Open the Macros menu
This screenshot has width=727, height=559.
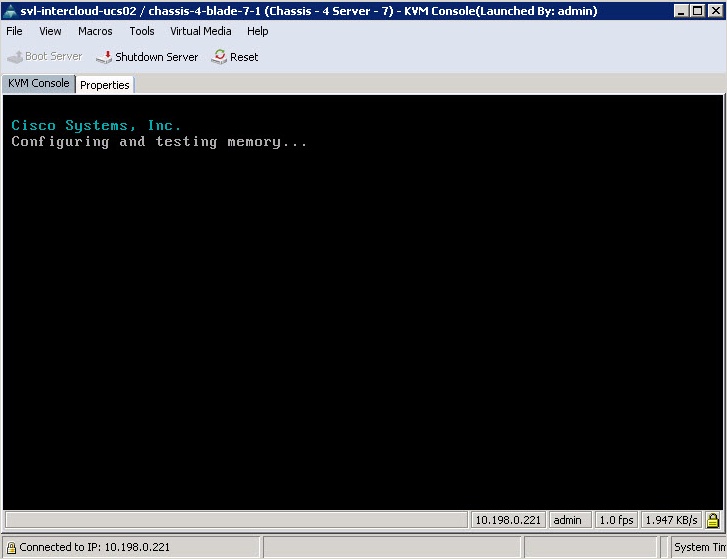tap(95, 31)
